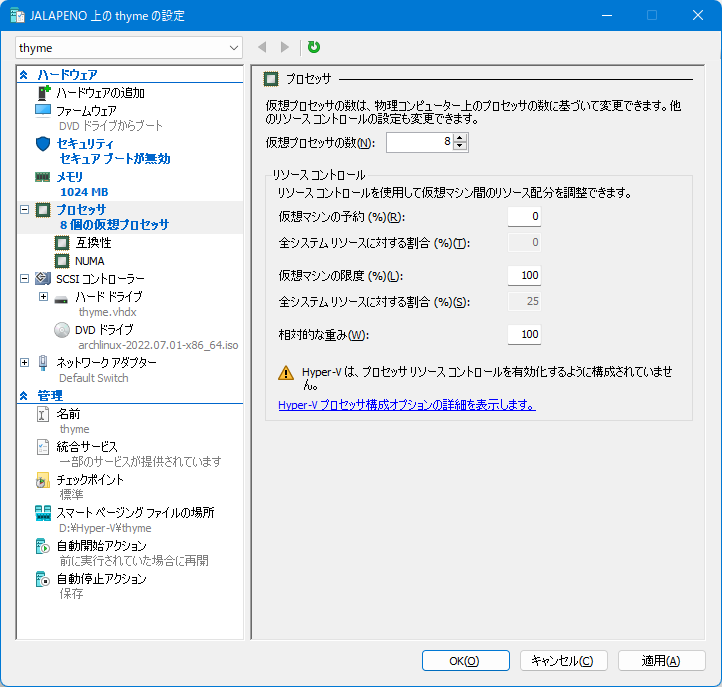Click the セキュリティ shield icon
Image resolution: width=722 pixels, height=687 pixels.
click(43, 144)
